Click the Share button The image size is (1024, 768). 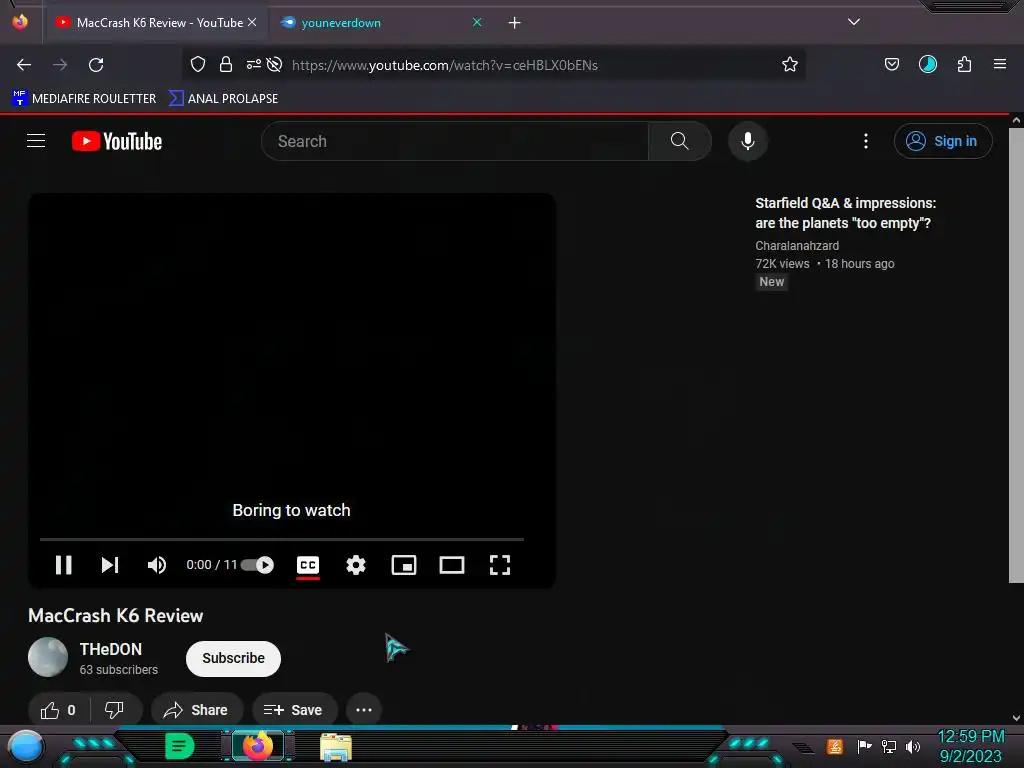[197, 710]
